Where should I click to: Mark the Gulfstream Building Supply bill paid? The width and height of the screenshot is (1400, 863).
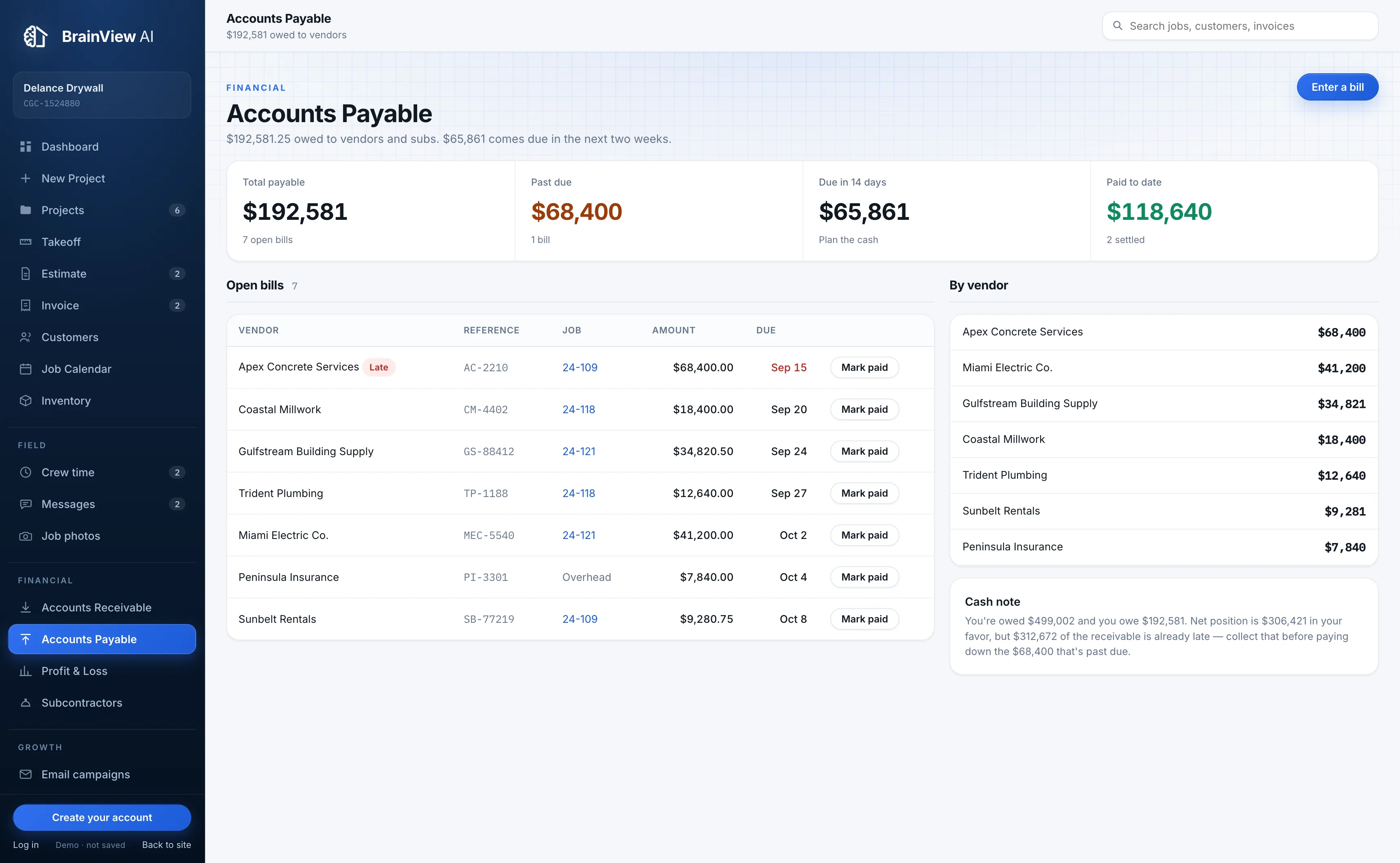(864, 451)
